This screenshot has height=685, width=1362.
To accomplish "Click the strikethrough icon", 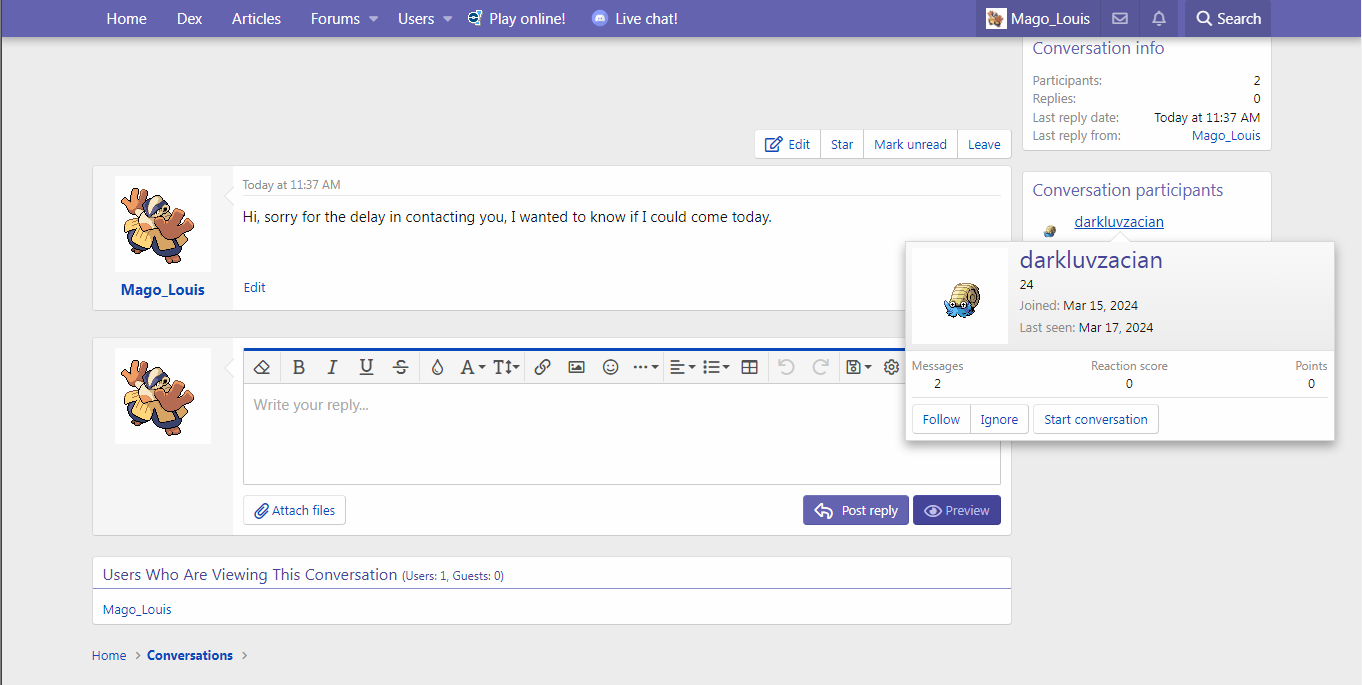I will [401, 367].
